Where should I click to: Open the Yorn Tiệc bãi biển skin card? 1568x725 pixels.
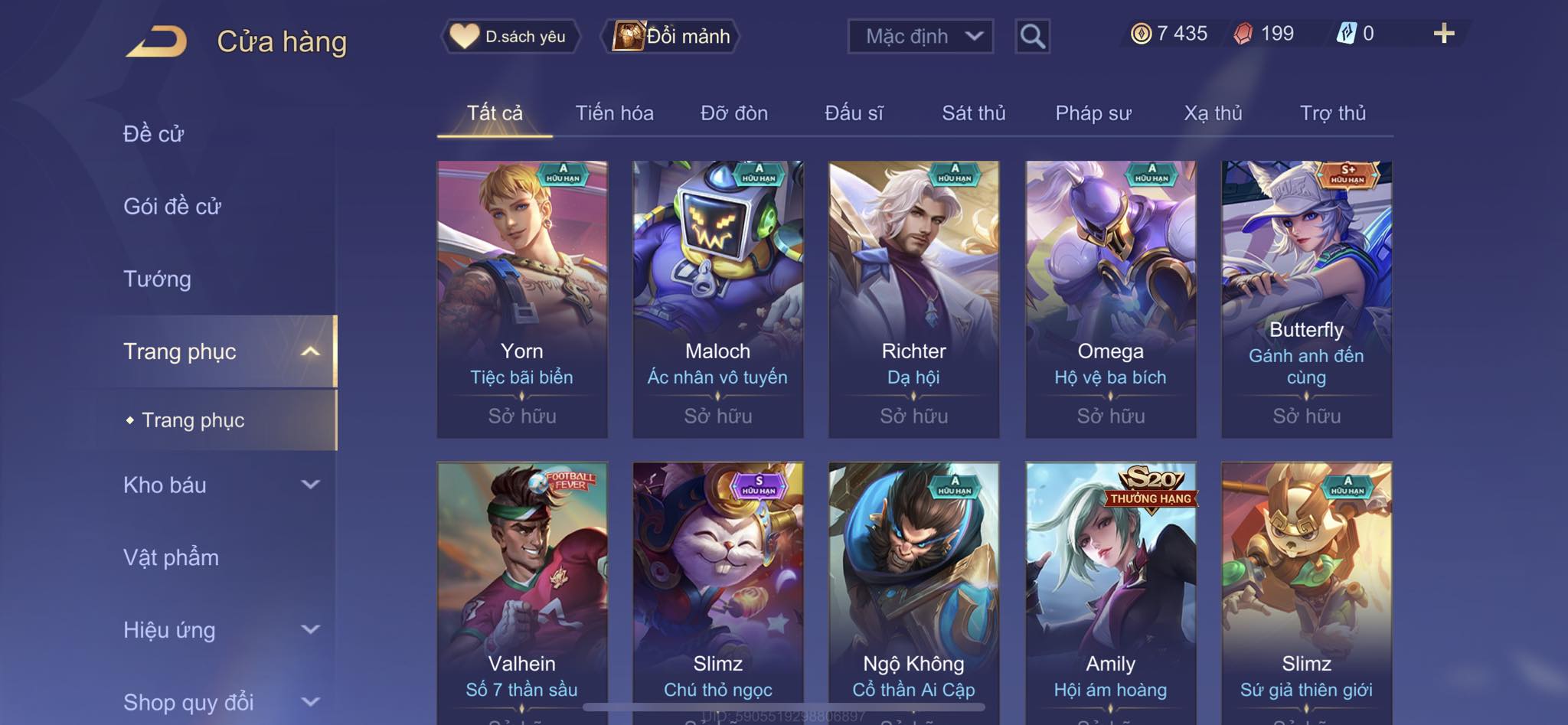tap(522, 299)
